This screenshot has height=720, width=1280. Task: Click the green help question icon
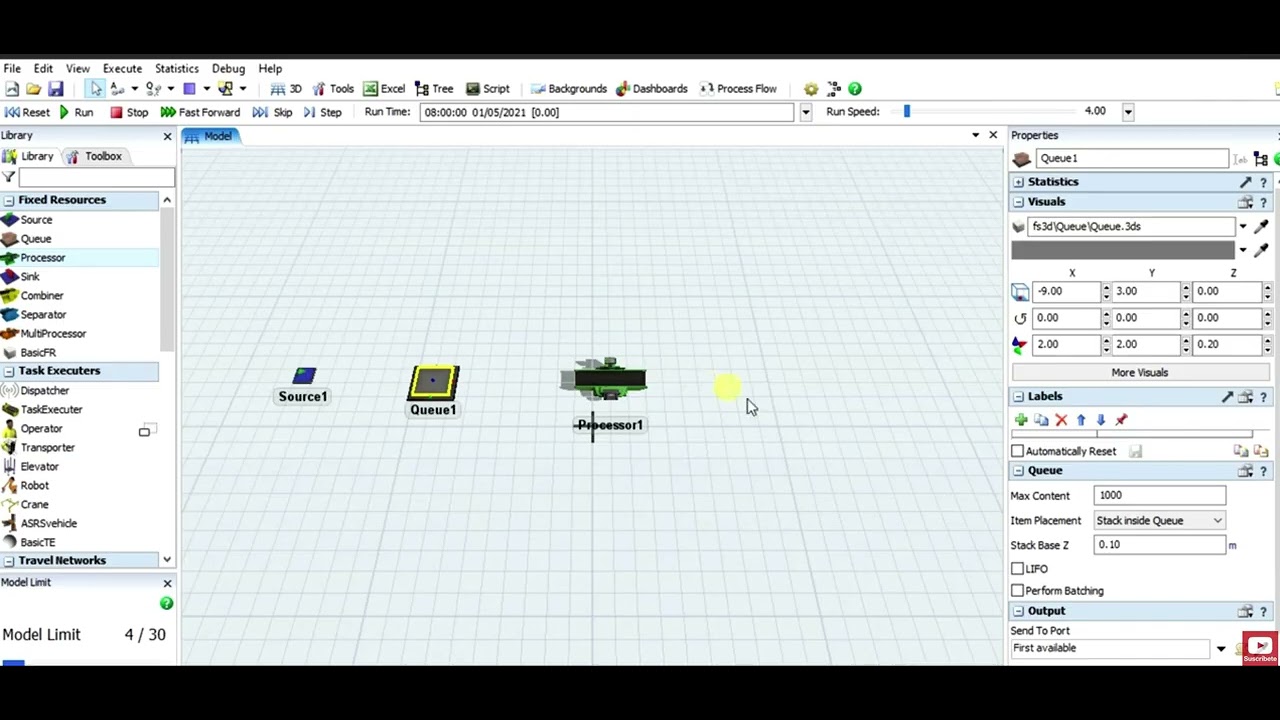[855, 89]
